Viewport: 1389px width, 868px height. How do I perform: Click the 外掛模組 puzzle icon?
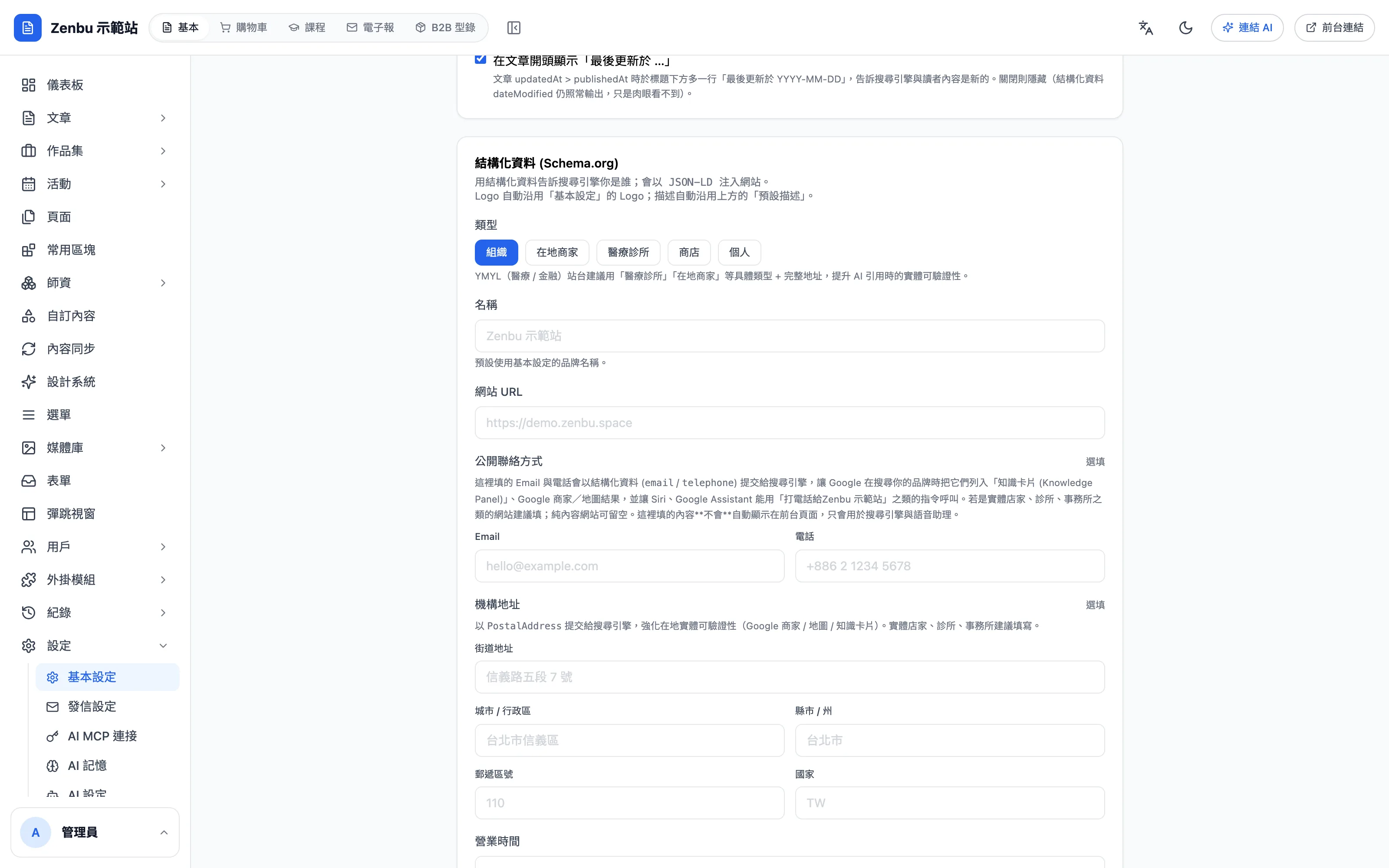[x=29, y=580]
